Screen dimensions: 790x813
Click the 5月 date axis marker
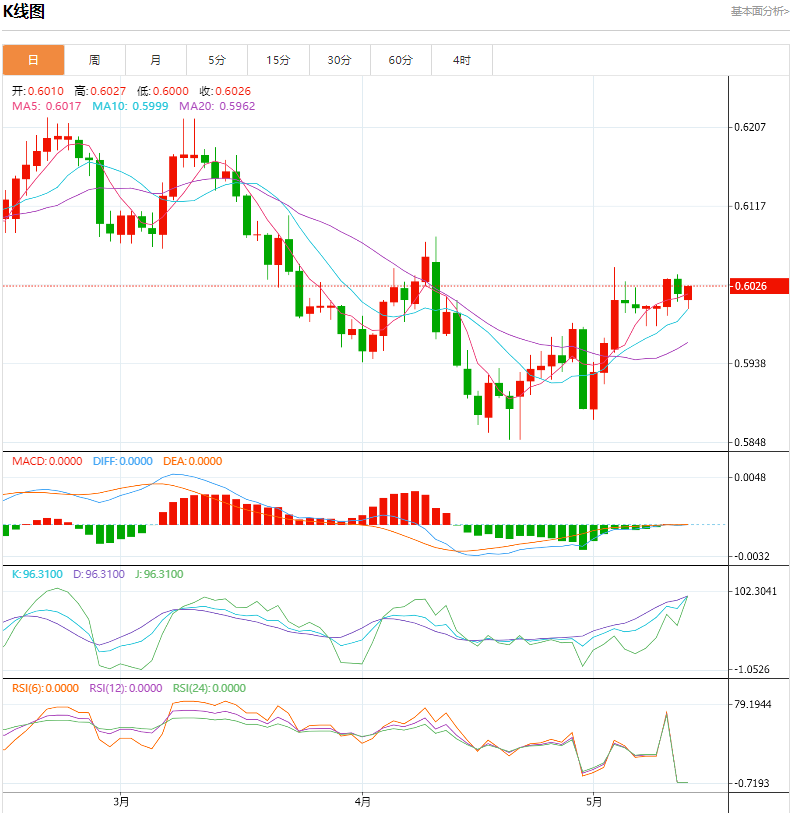click(x=594, y=800)
